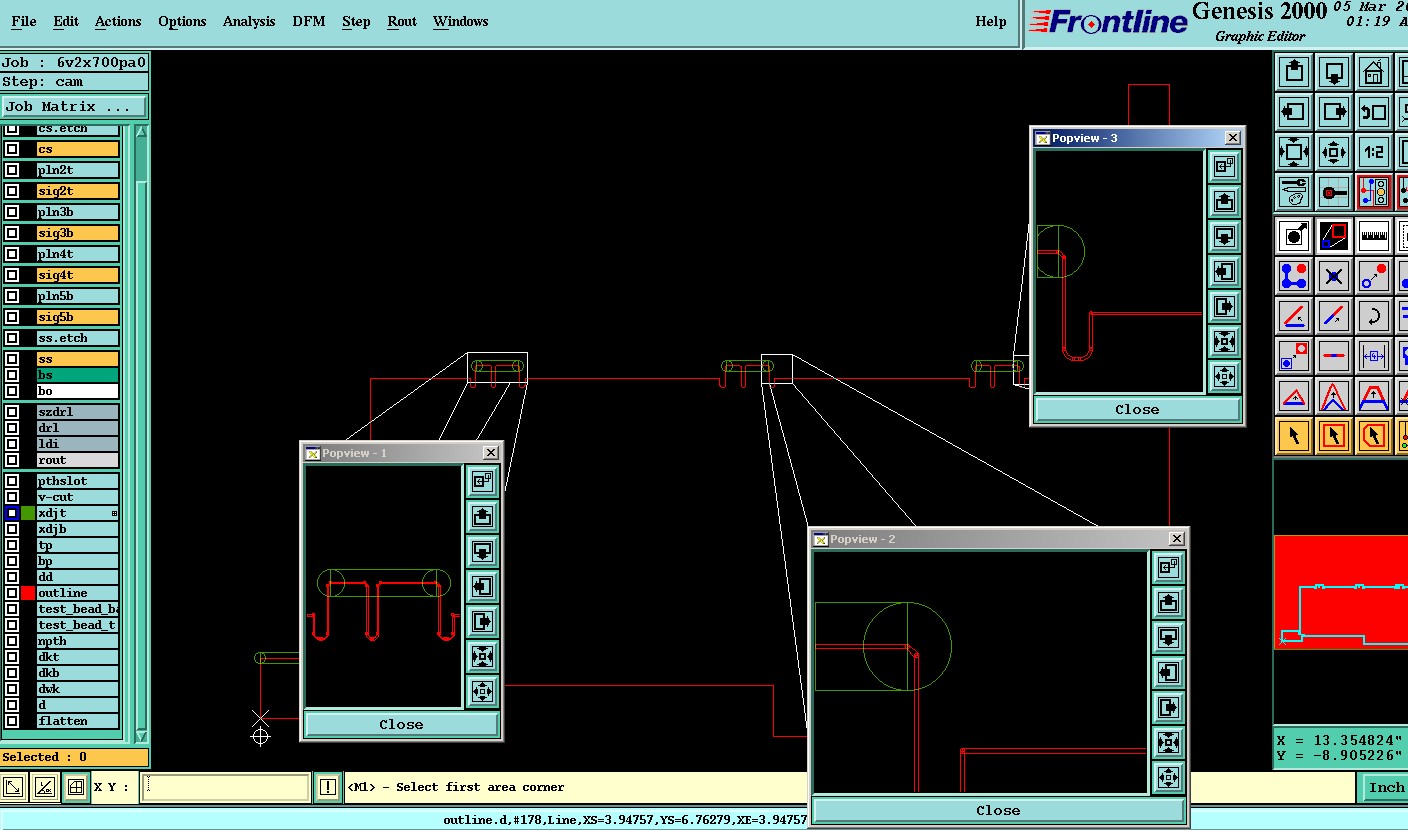Select the pthslot layer name
1408x830 pixels.
[x=78, y=481]
